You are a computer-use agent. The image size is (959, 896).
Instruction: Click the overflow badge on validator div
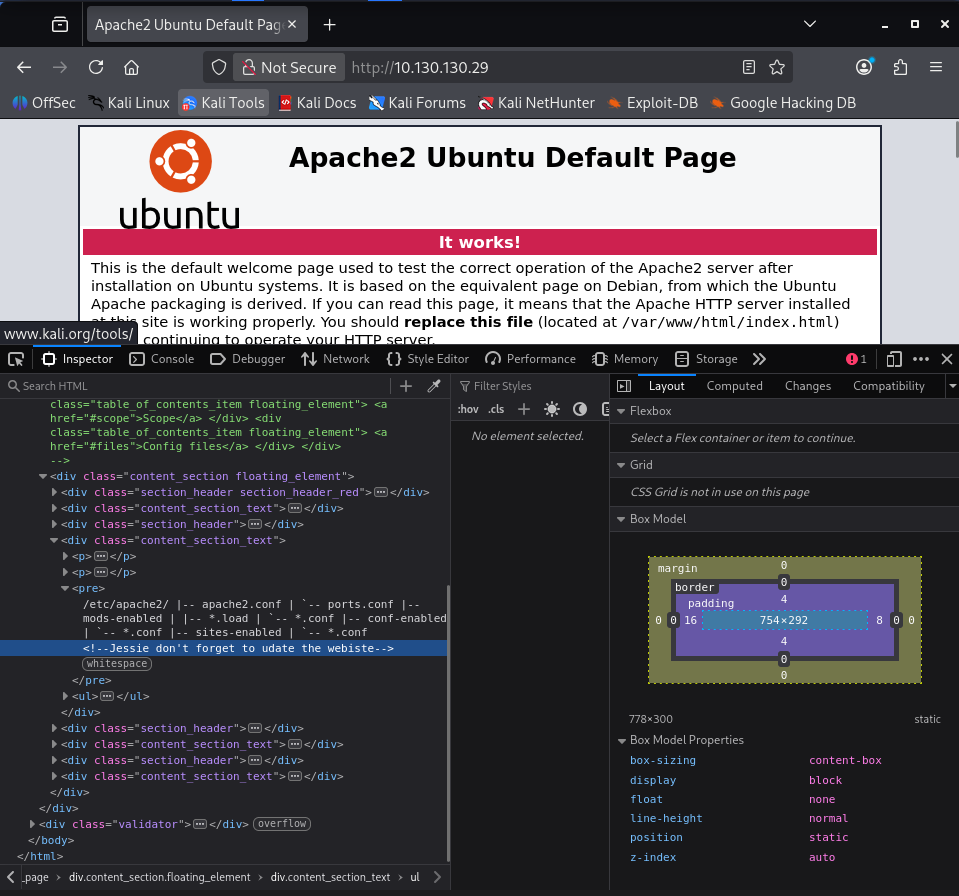tap(282, 824)
